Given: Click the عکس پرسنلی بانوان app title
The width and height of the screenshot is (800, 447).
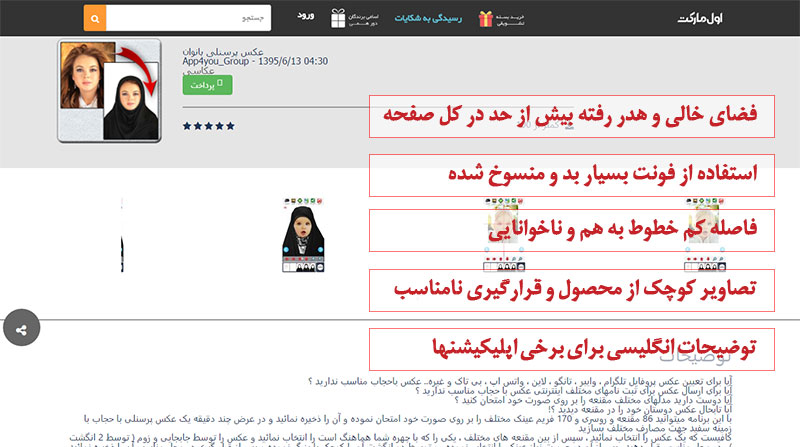Looking at the screenshot, I should pyautogui.click(x=223, y=52).
